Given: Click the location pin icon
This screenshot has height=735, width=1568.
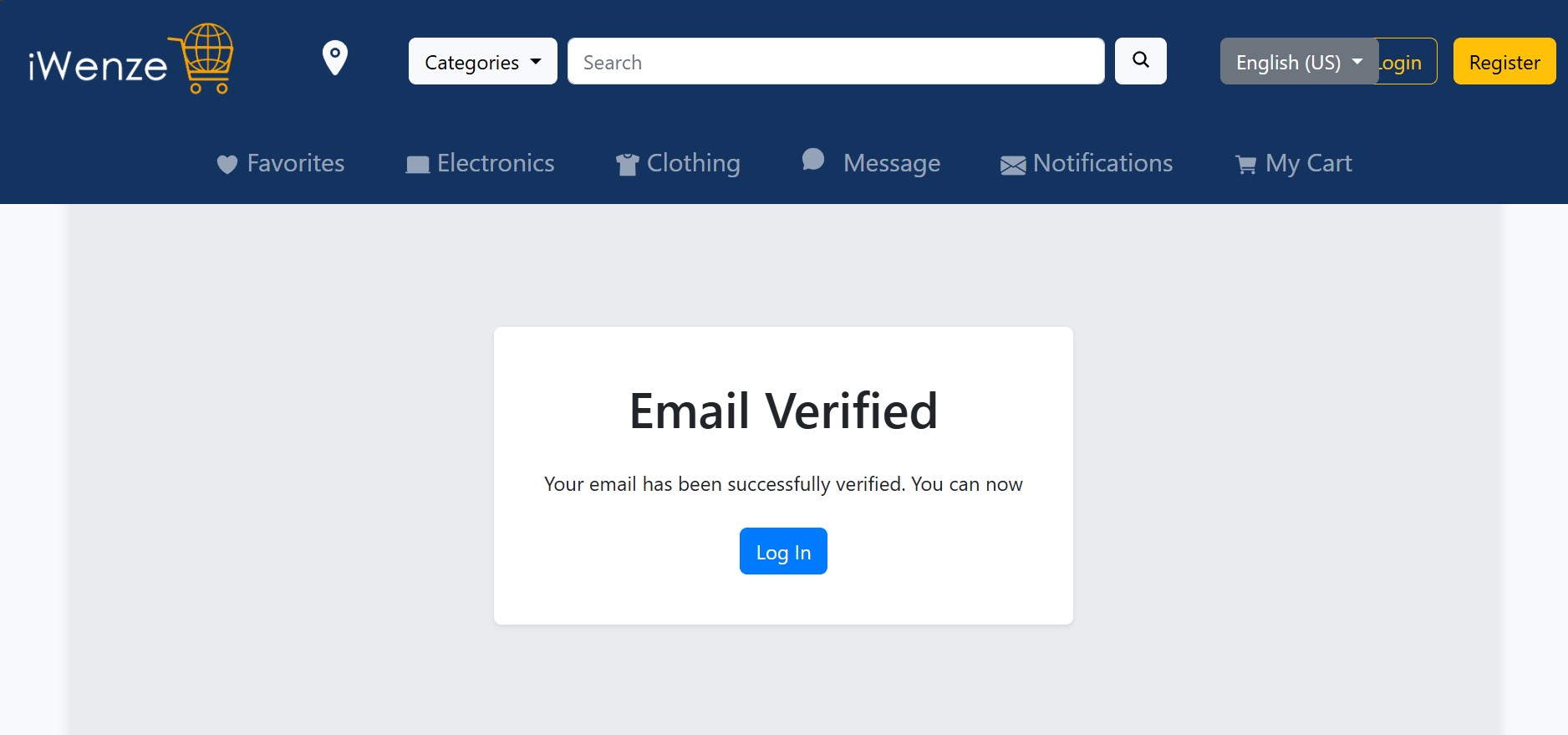Looking at the screenshot, I should coord(335,59).
